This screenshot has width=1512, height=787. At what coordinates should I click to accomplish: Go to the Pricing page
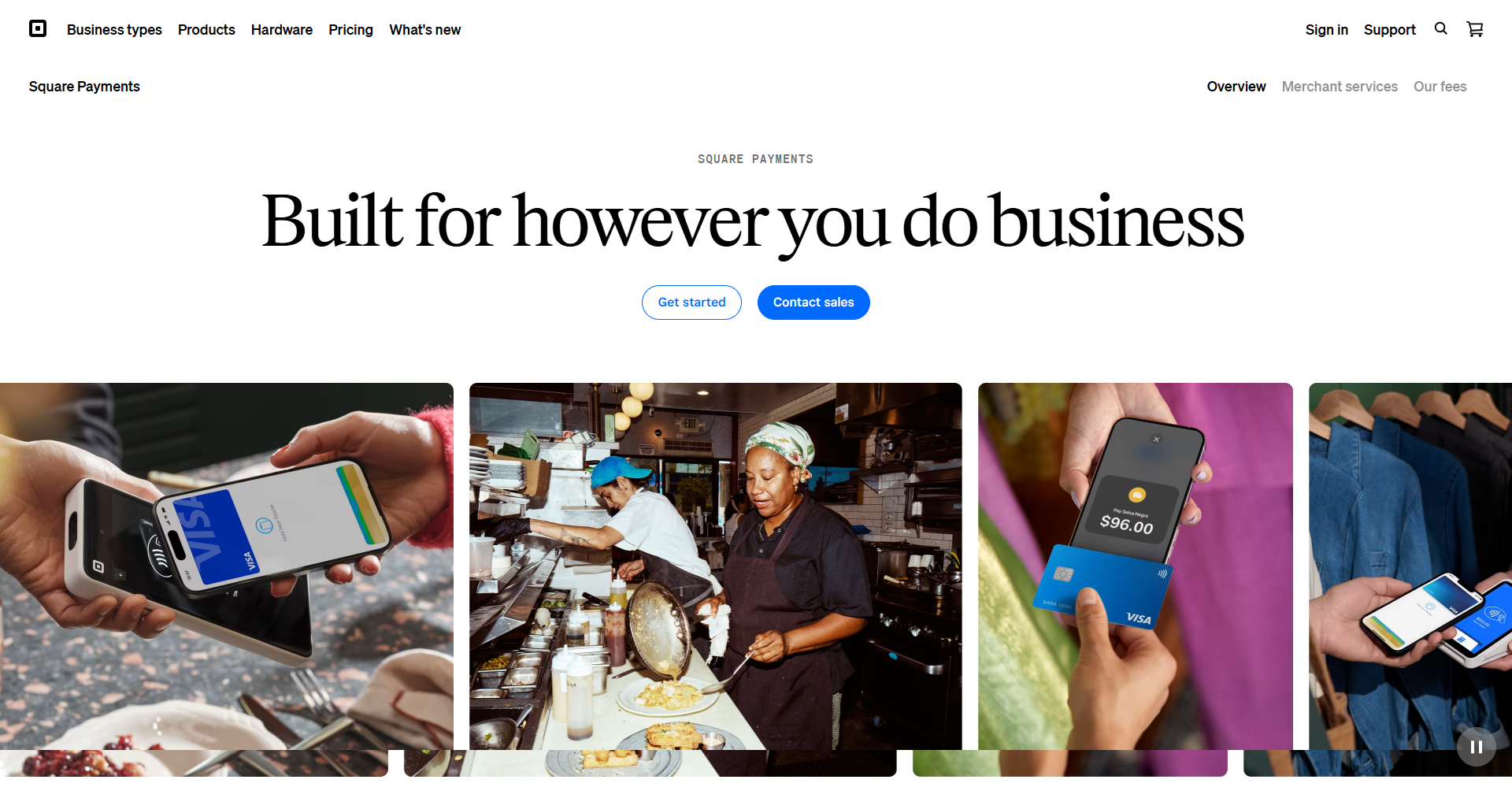click(350, 30)
